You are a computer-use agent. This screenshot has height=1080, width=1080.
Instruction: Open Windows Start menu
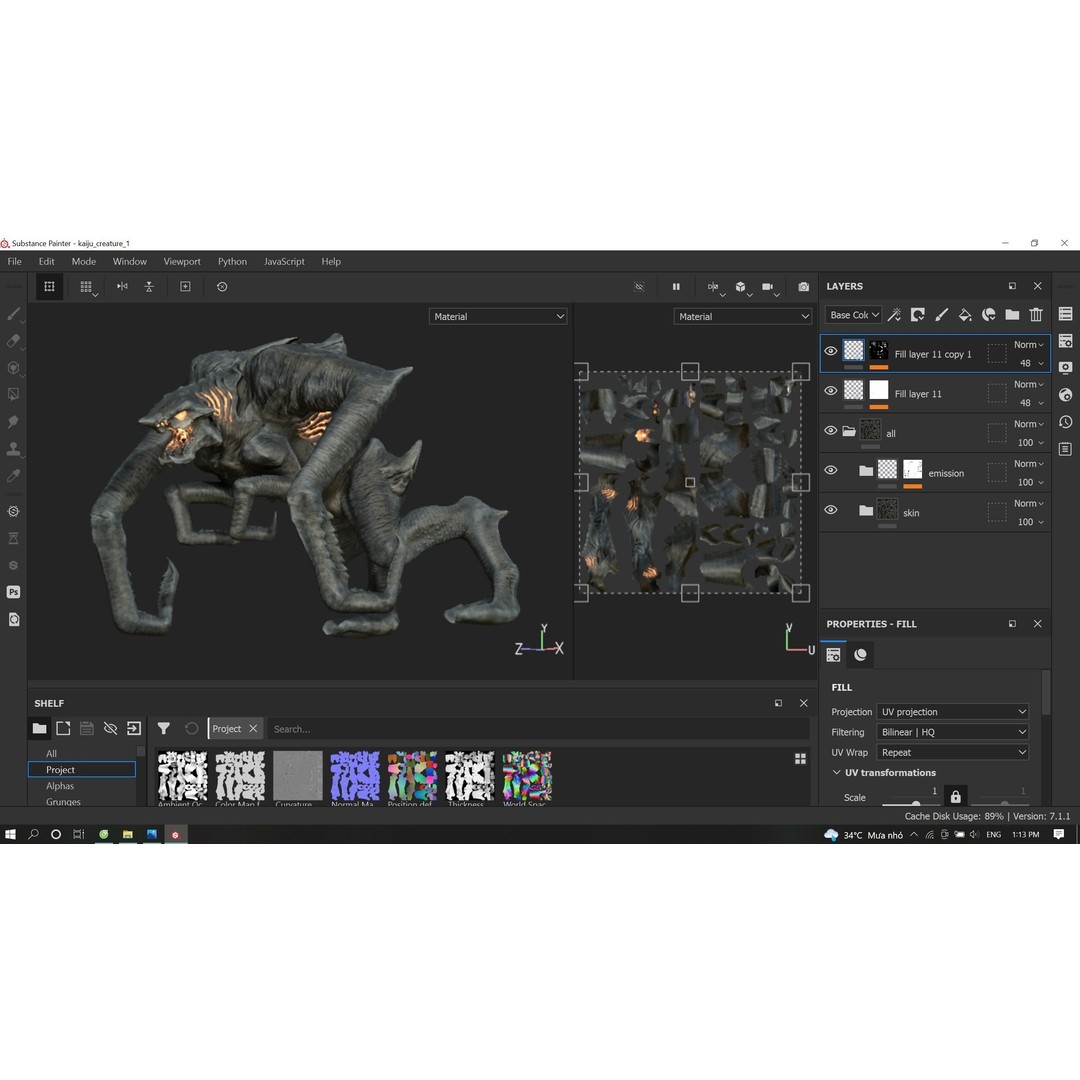pyautogui.click(x=10, y=834)
